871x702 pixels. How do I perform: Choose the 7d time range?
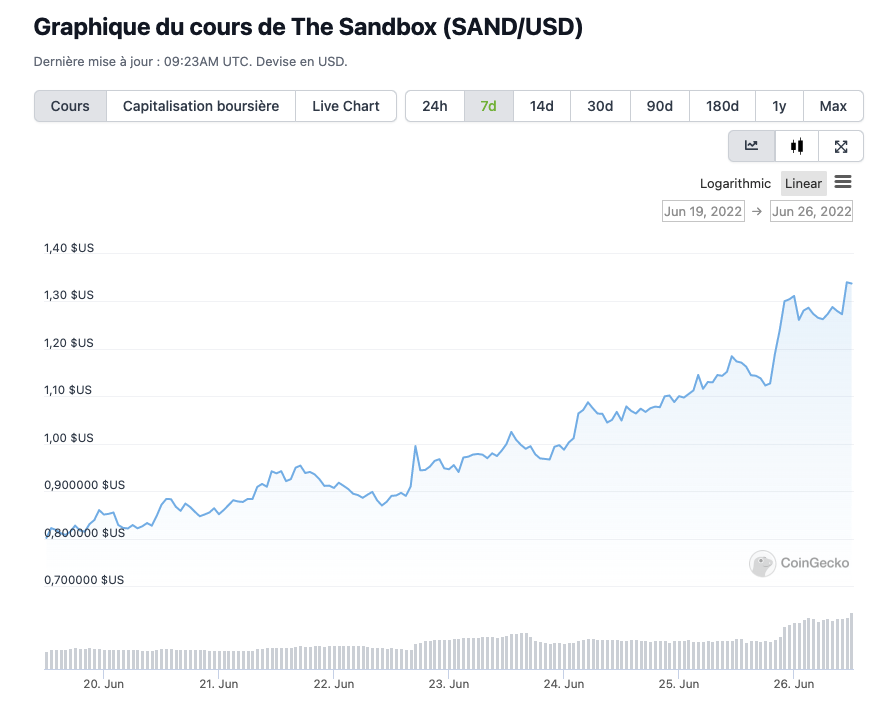(489, 106)
